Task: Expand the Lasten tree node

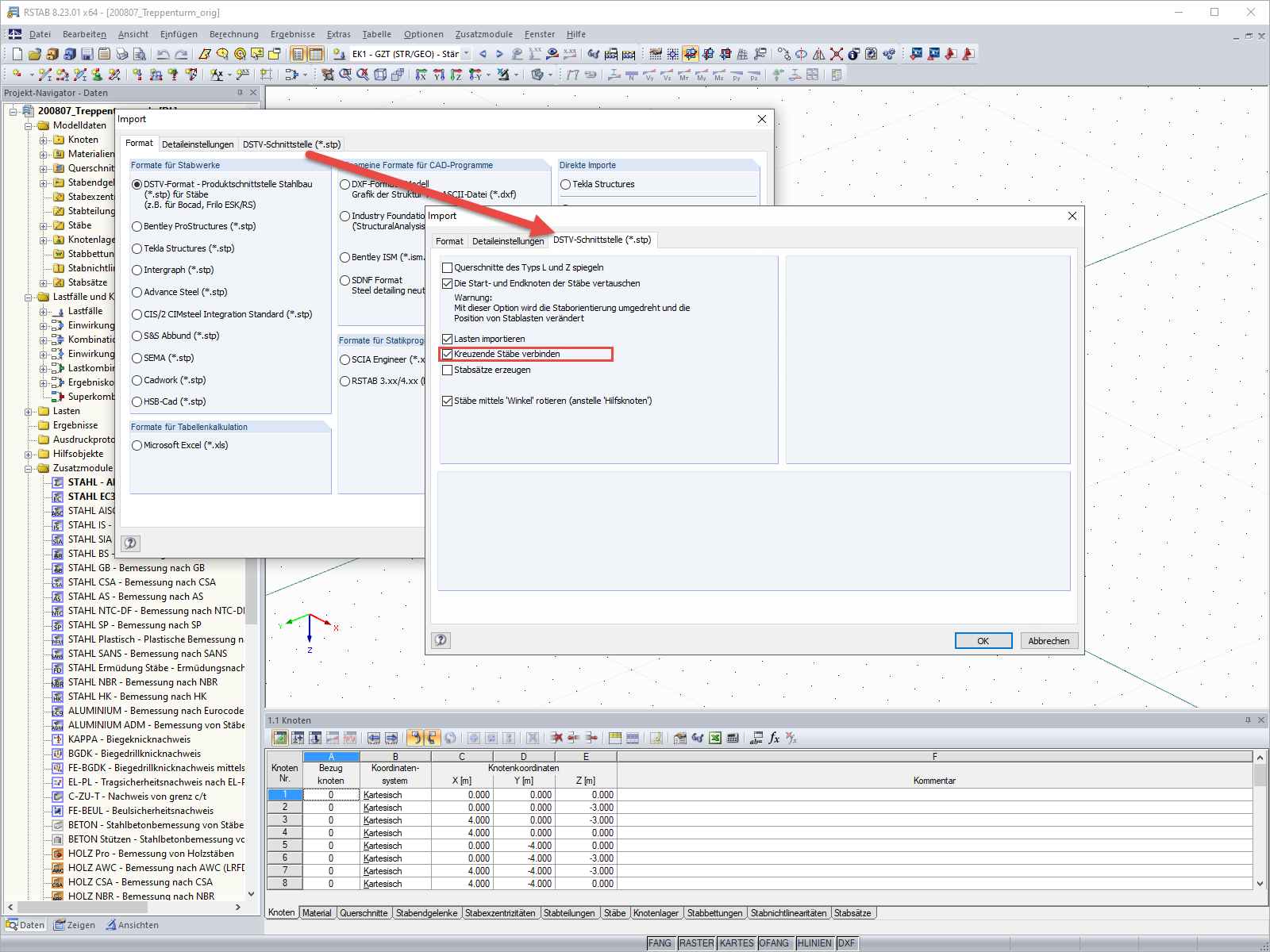Action: pos(29,411)
